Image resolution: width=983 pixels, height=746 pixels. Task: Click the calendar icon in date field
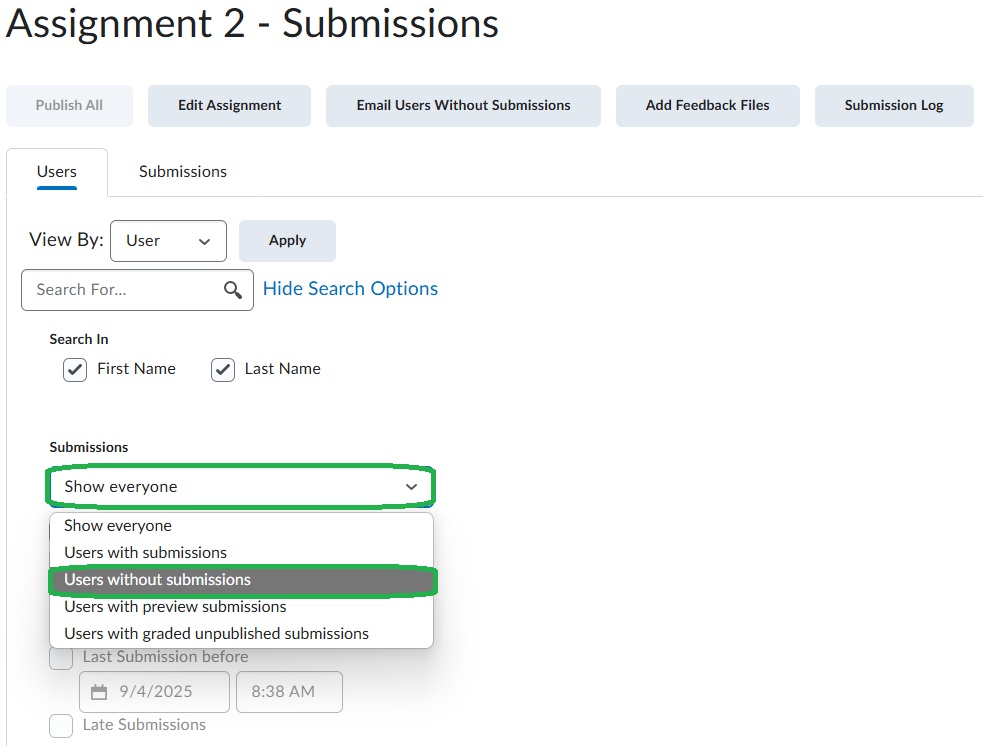pos(98,692)
